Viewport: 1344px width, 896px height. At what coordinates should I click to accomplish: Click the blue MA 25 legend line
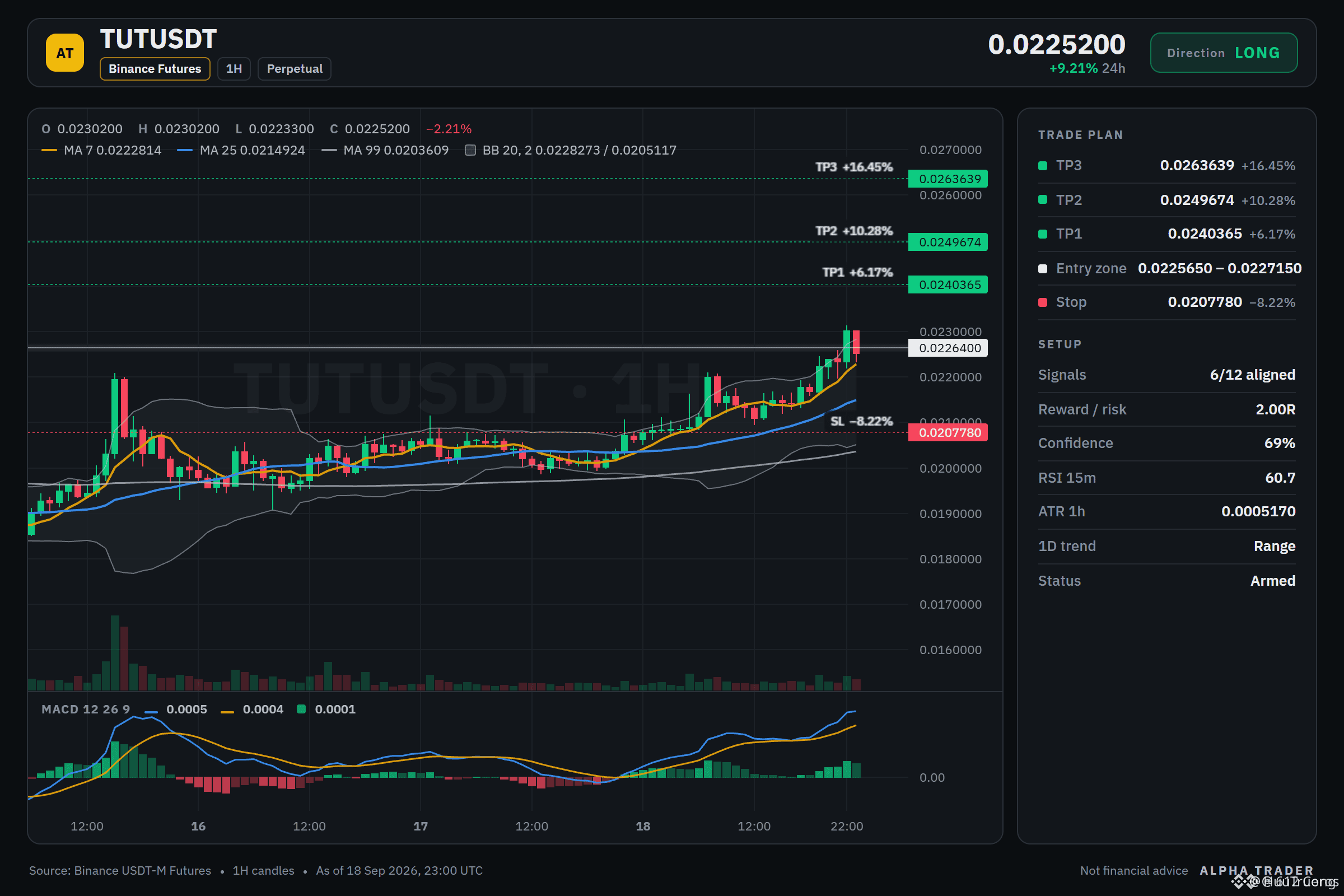(185, 151)
